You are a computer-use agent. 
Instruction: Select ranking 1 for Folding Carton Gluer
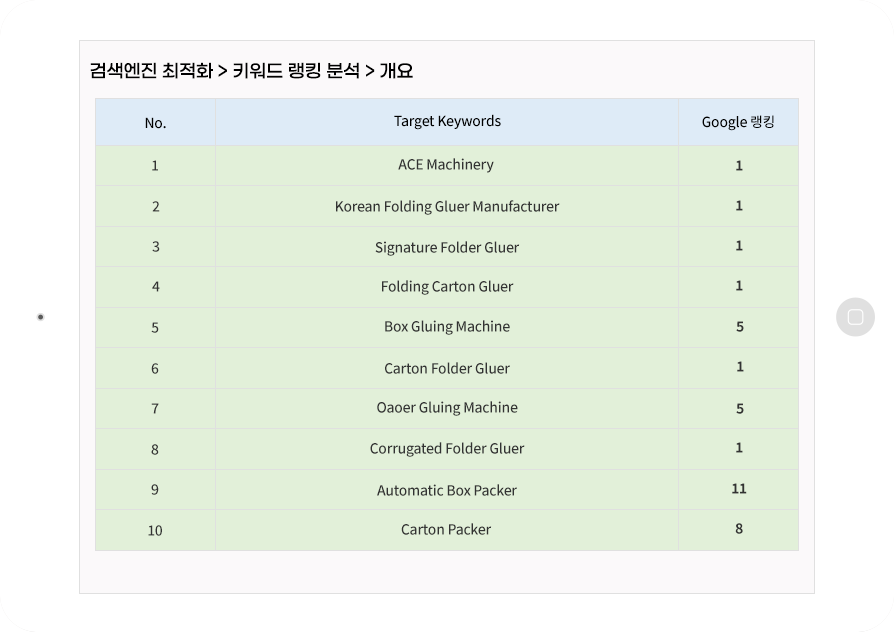tap(739, 286)
